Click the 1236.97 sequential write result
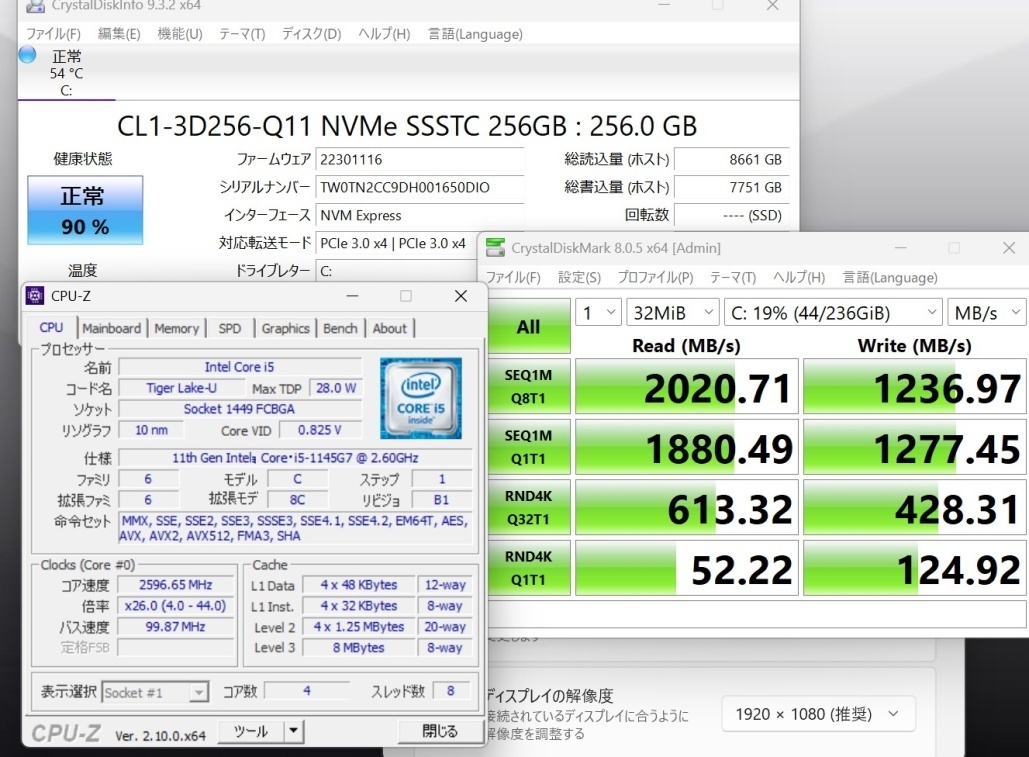The width and height of the screenshot is (1029, 757). [915, 386]
